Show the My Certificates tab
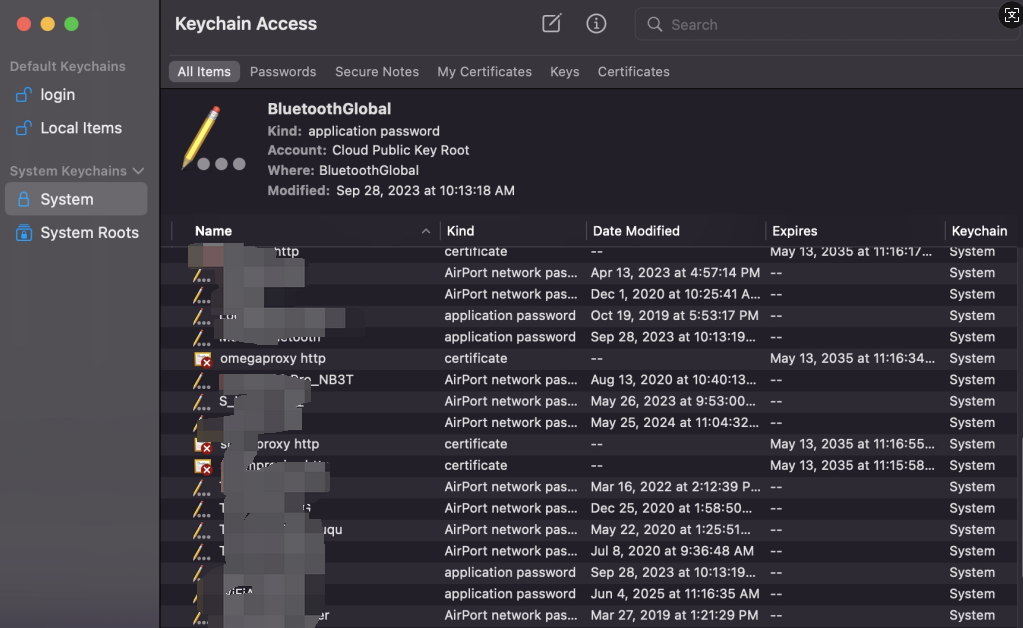This screenshot has width=1023, height=628. coord(485,72)
